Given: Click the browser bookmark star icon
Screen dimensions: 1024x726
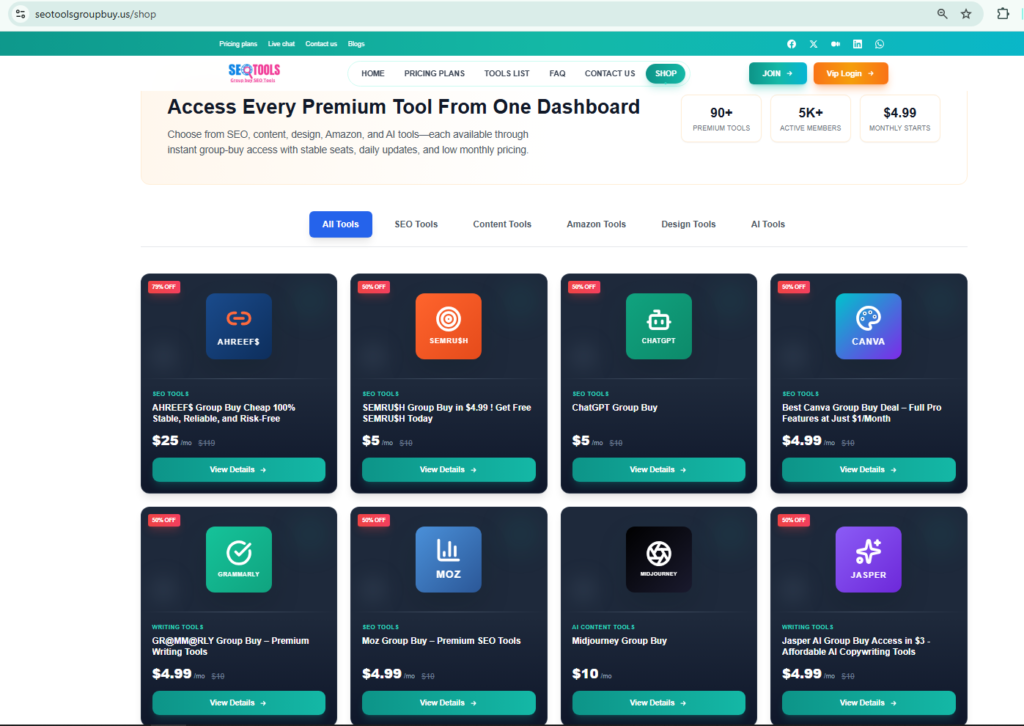Looking at the screenshot, I should (x=966, y=14).
